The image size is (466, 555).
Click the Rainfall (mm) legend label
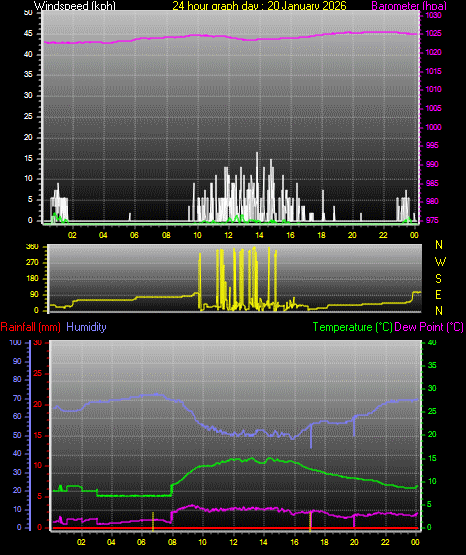30,327
